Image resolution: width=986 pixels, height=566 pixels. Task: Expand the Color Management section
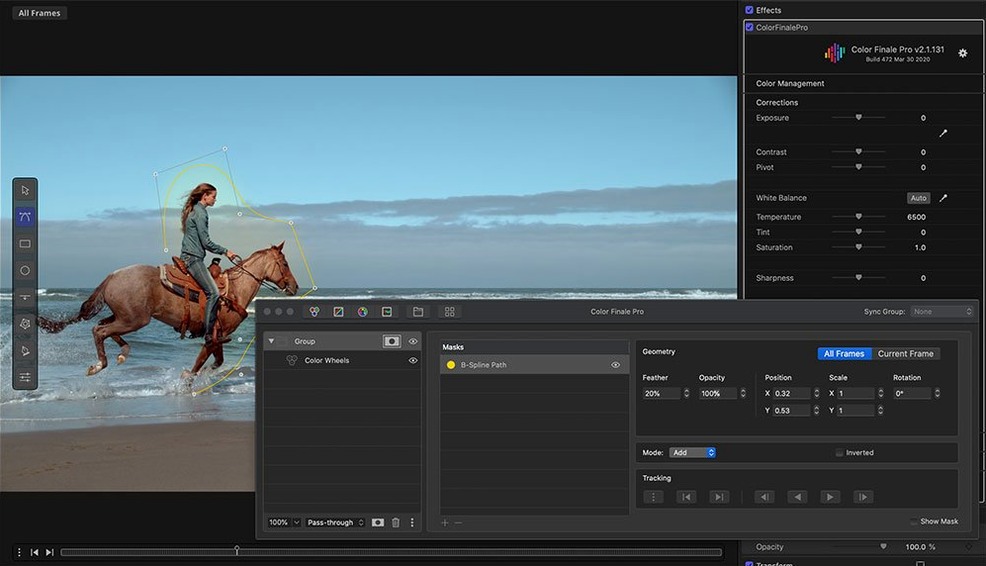(790, 83)
